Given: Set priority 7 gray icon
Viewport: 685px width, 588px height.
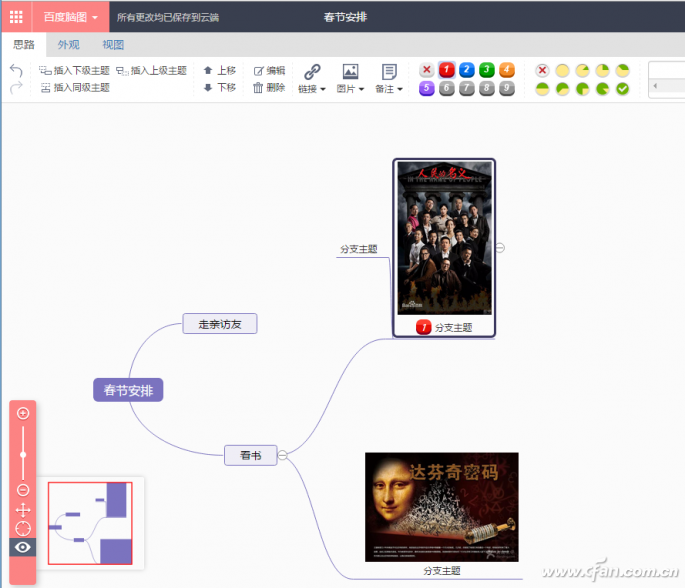Looking at the screenshot, I should (x=467, y=89).
